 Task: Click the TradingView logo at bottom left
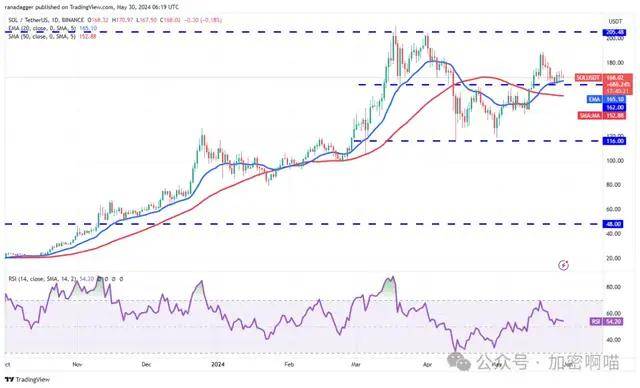28,379
